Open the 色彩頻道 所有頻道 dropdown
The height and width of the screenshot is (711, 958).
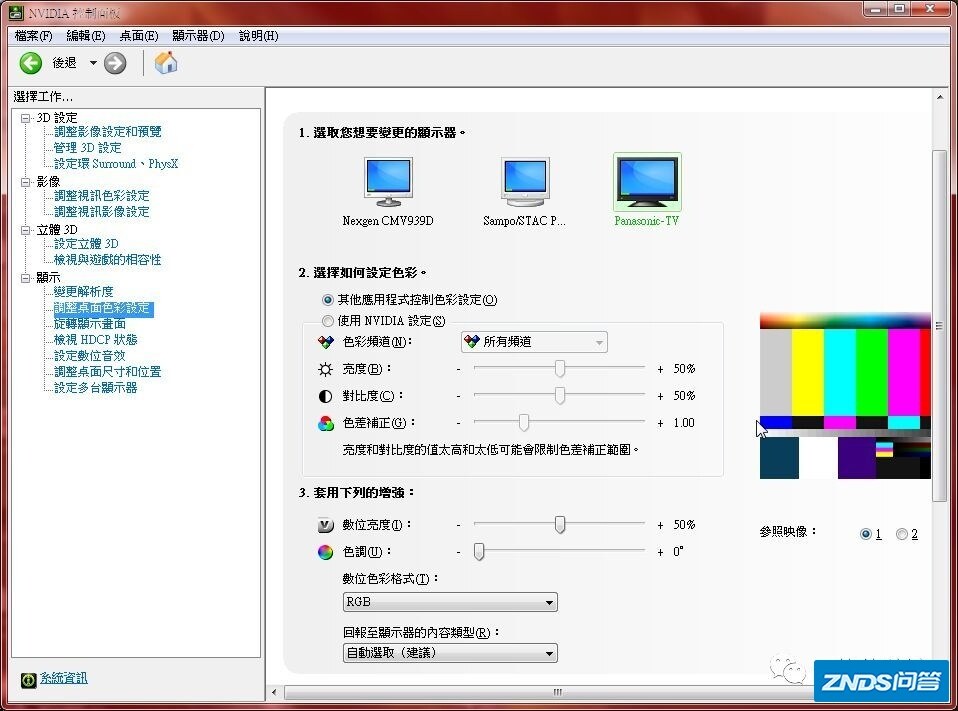pyautogui.click(x=534, y=342)
